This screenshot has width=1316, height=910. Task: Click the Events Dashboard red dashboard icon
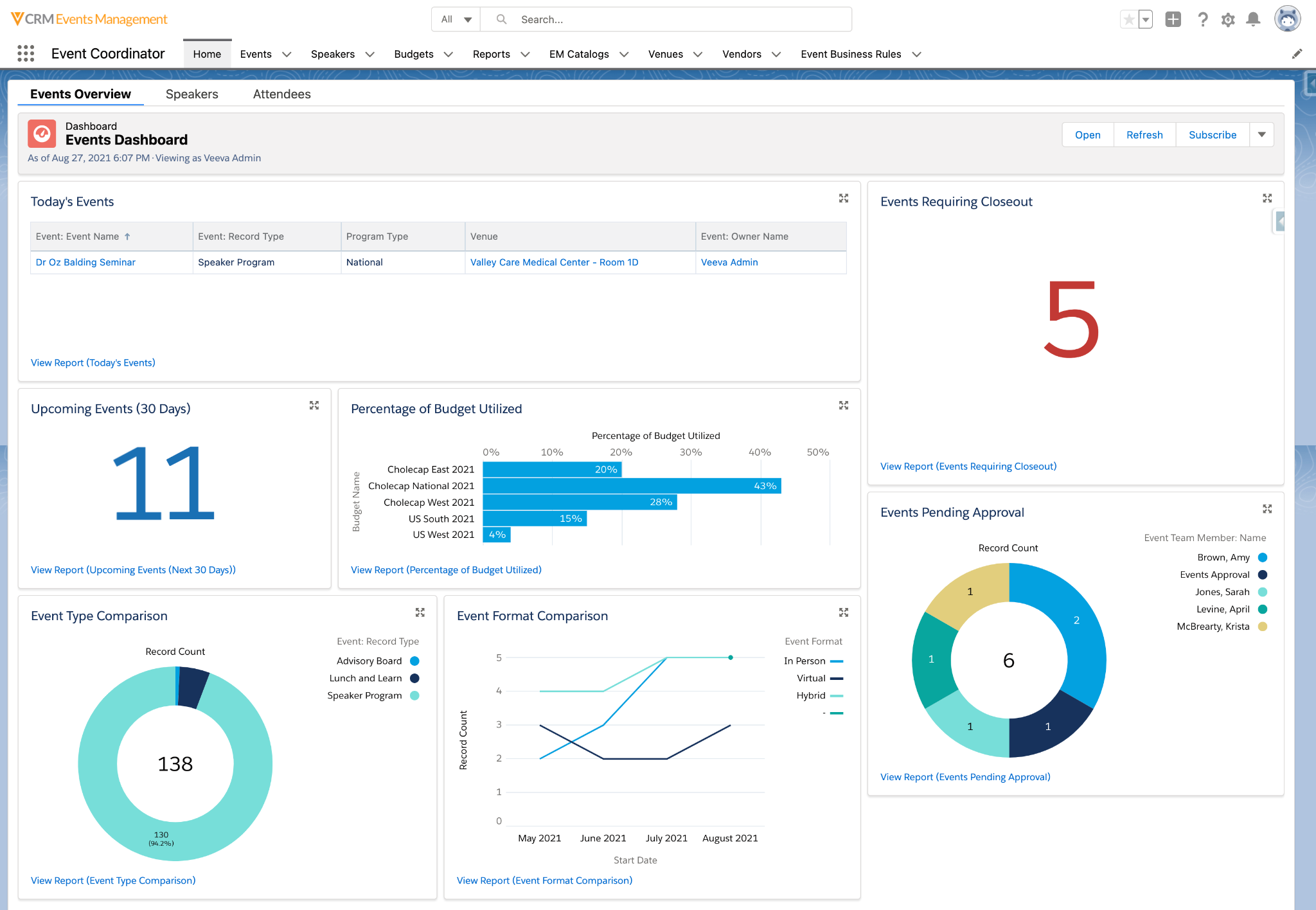coord(41,133)
